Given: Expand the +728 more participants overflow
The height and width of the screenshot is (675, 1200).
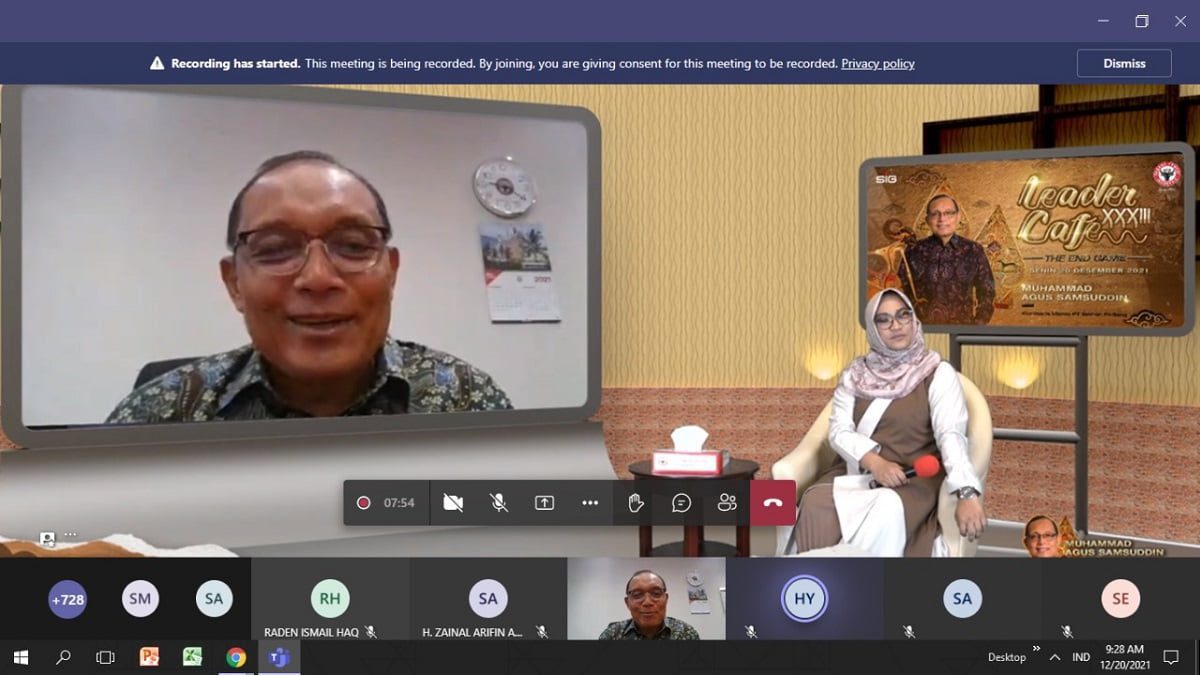Looking at the screenshot, I should [67, 599].
